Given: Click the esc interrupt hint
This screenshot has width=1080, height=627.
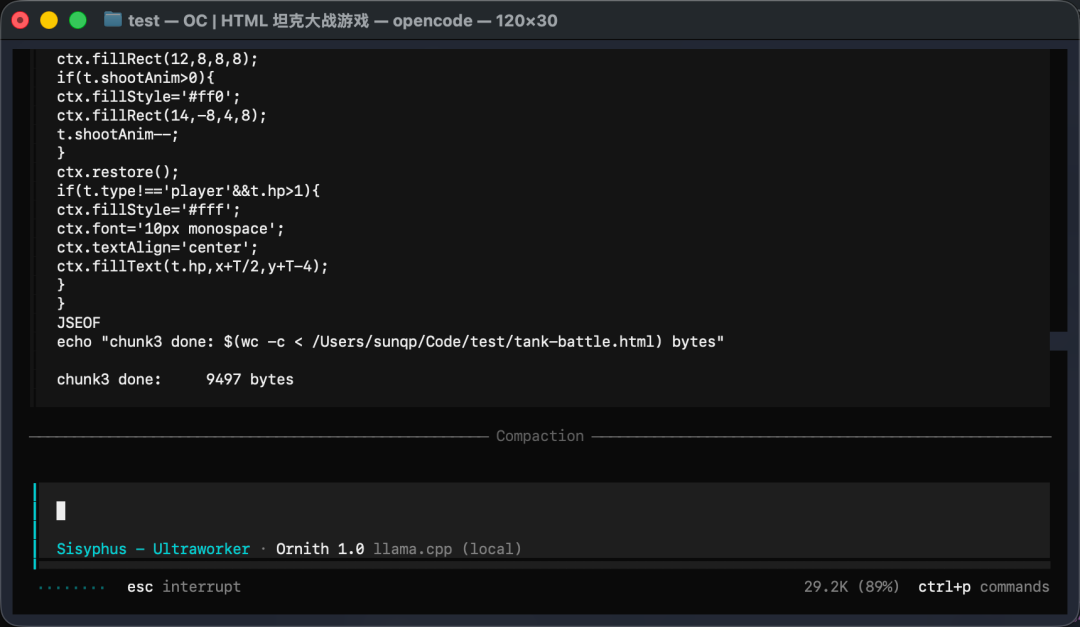Looking at the screenshot, I should (184, 587).
